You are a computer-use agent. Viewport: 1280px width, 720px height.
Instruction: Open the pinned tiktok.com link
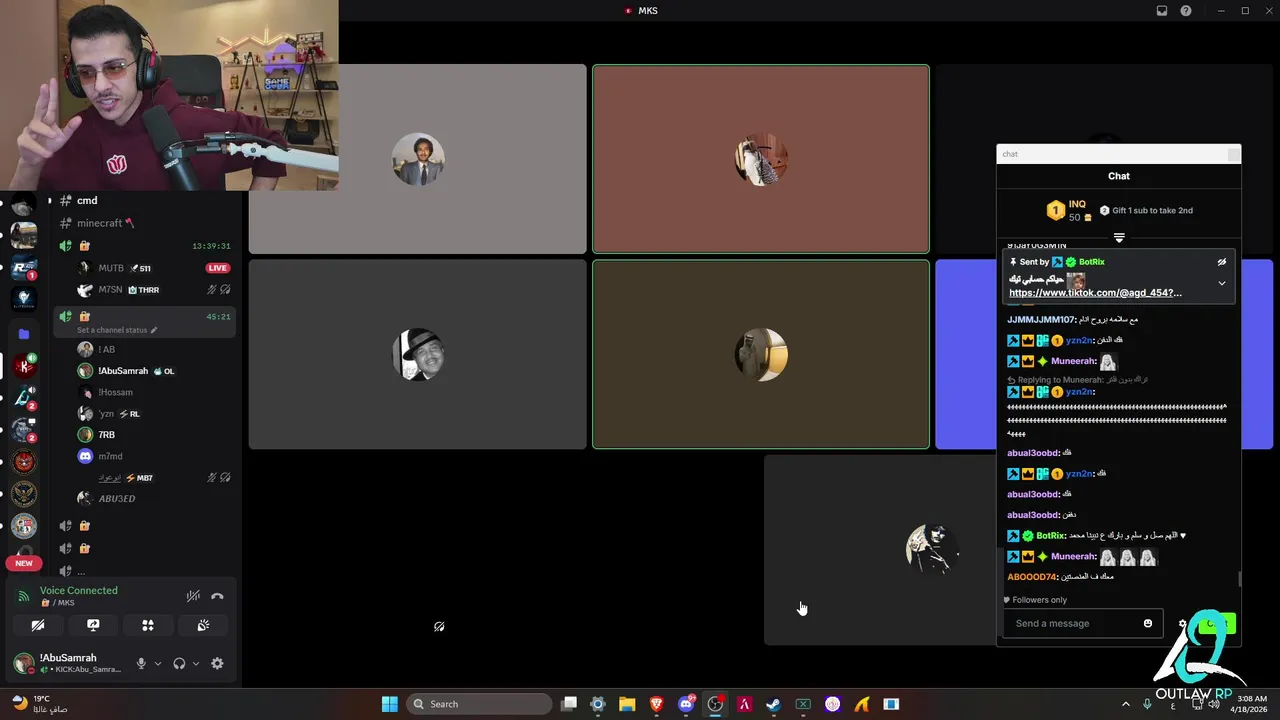tap(1095, 293)
